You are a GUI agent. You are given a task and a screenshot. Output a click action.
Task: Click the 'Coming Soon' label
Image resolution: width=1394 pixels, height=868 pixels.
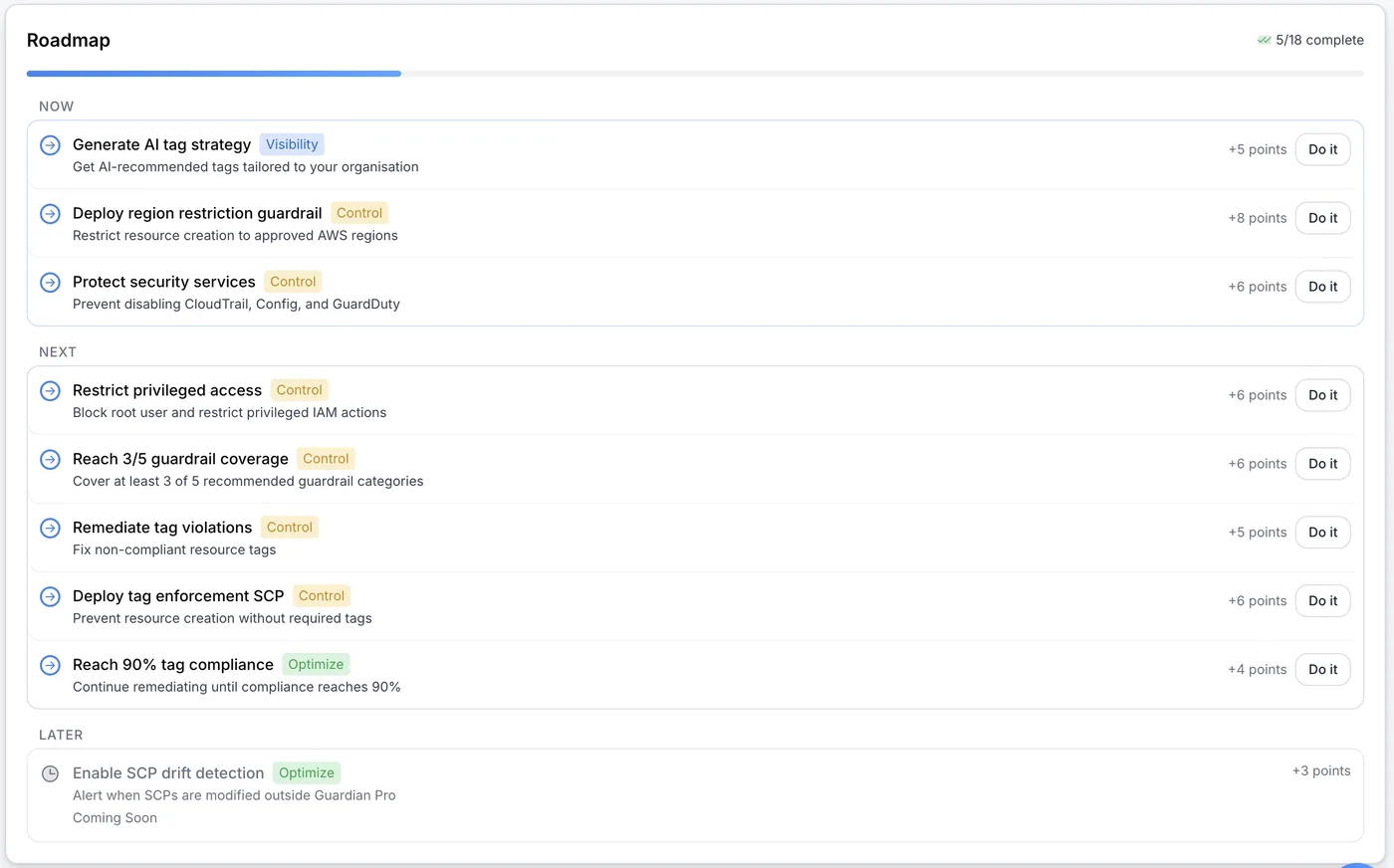click(x=115, y=818)
